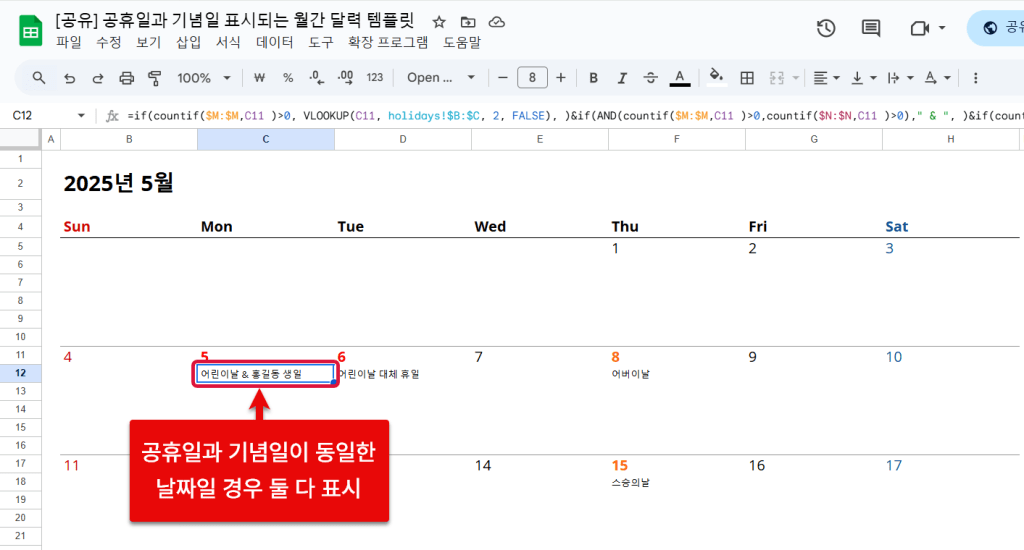
Task: Open the zoom 100% dropdown
Action: point(204,78)
